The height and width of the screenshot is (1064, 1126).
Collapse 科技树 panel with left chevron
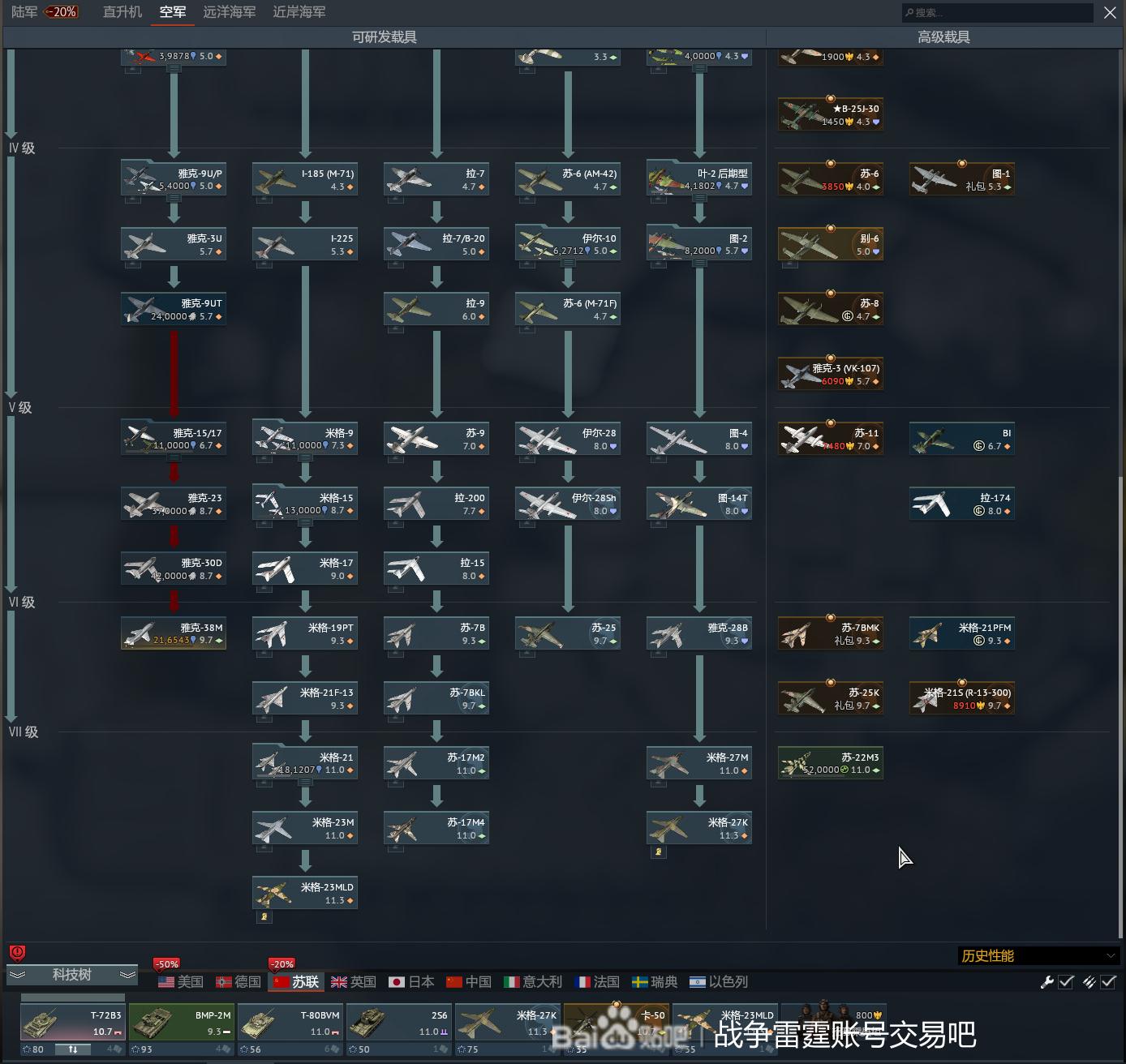click(x=17, y=975)
